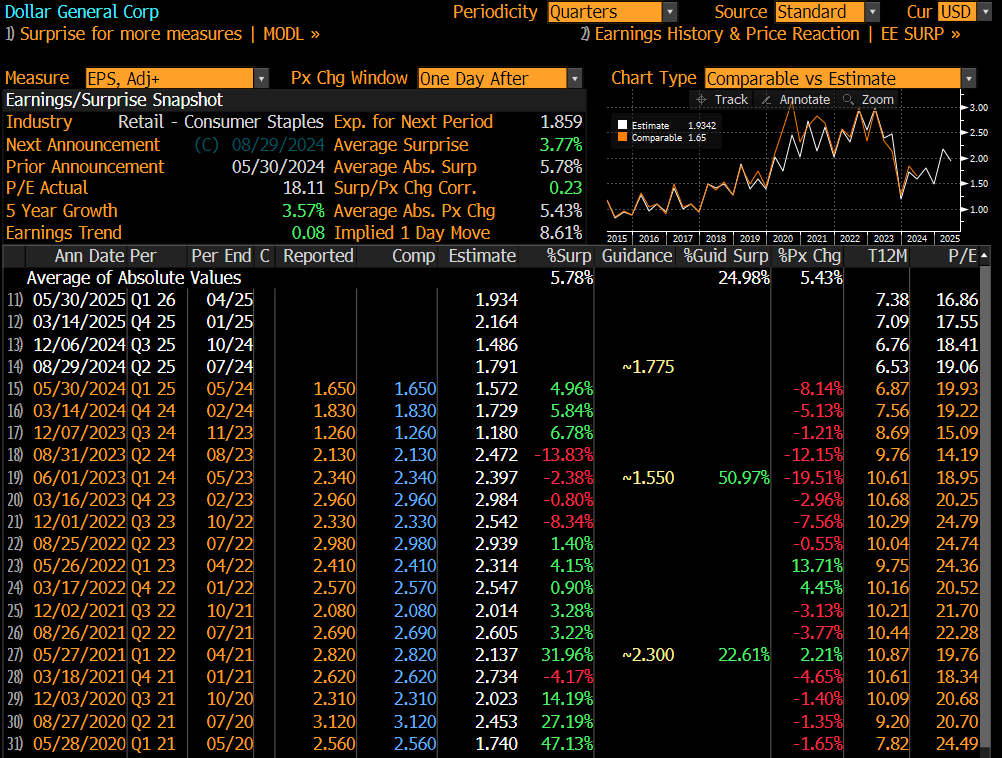This screenshot has width=1002, height=758.
Task: Click the Standard source field
Action: tap(820, 12)
